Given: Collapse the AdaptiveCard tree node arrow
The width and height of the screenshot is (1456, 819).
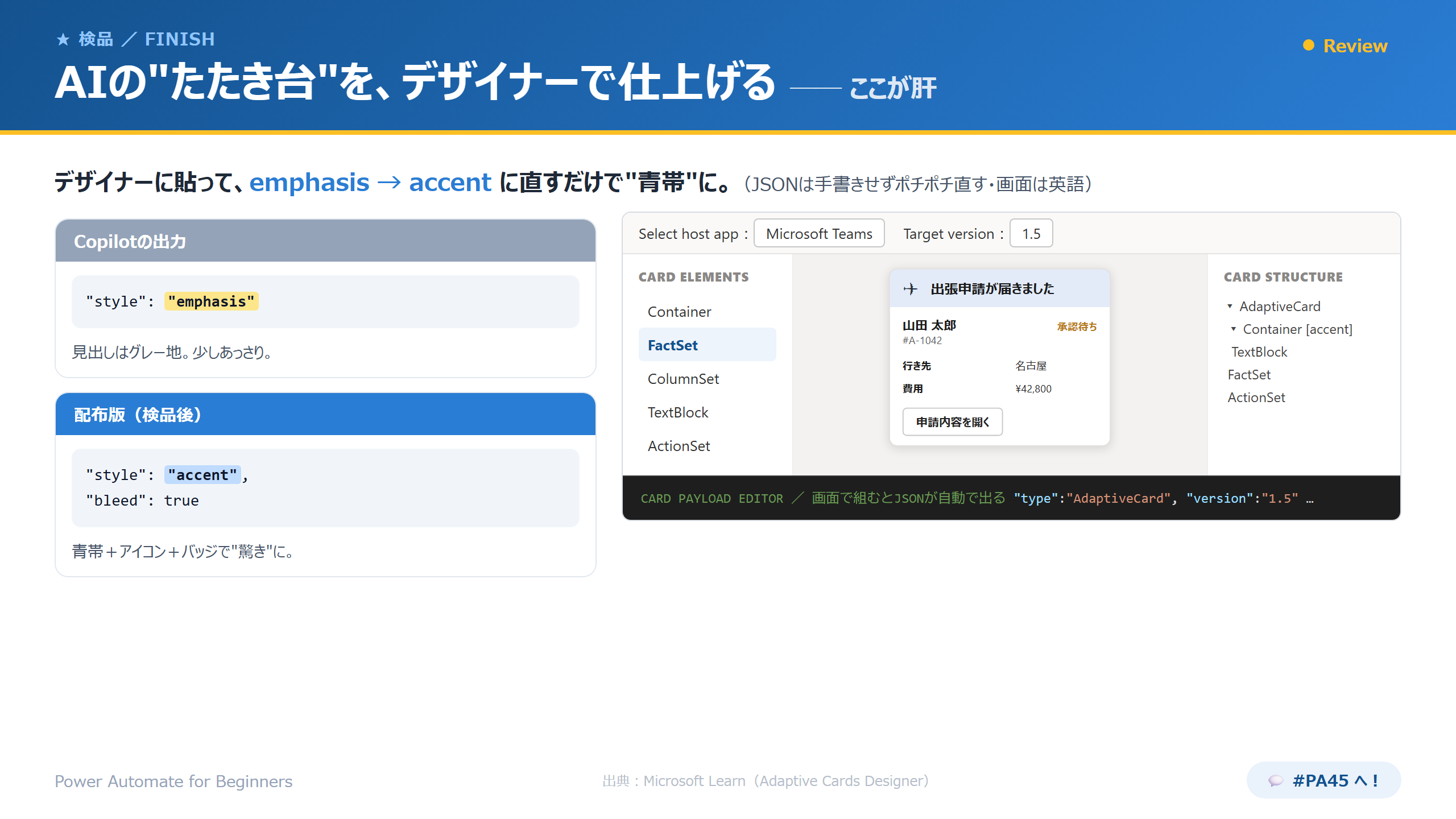Looking at the screenshot, I should tap(1230, 306).
